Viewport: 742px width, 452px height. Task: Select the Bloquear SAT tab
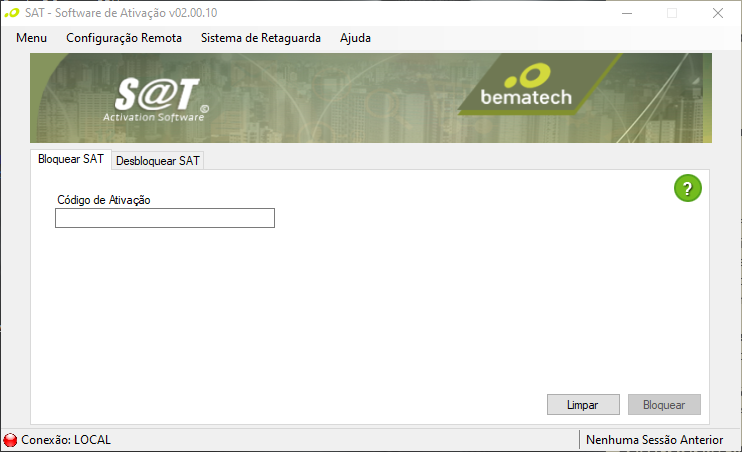(71, 159)
